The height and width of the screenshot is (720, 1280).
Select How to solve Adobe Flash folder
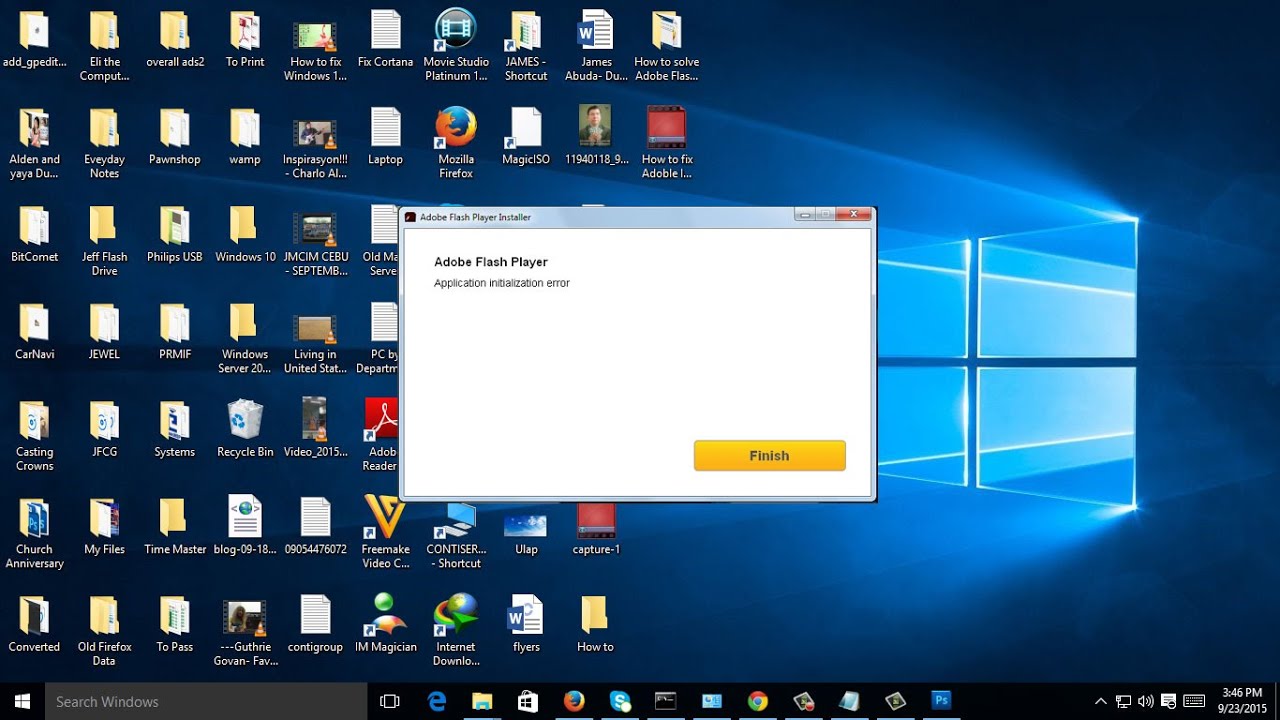pyautogui.click(x=667, y=45)
